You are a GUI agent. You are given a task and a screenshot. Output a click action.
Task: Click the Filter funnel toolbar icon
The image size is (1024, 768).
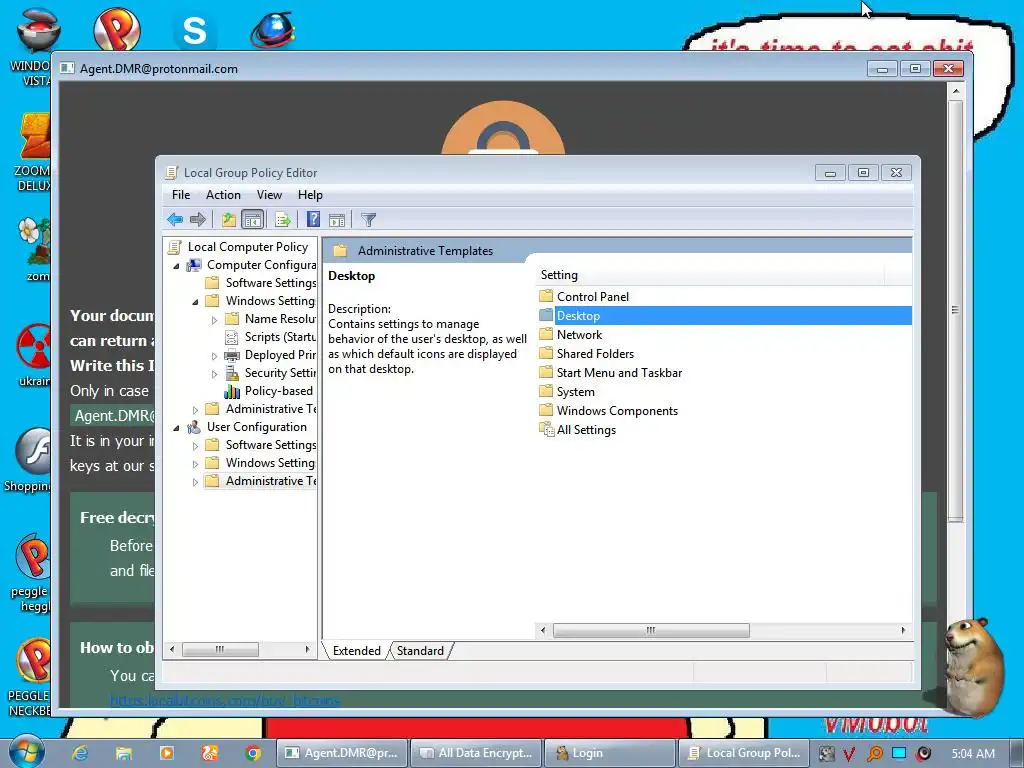(x=368, y=219)
